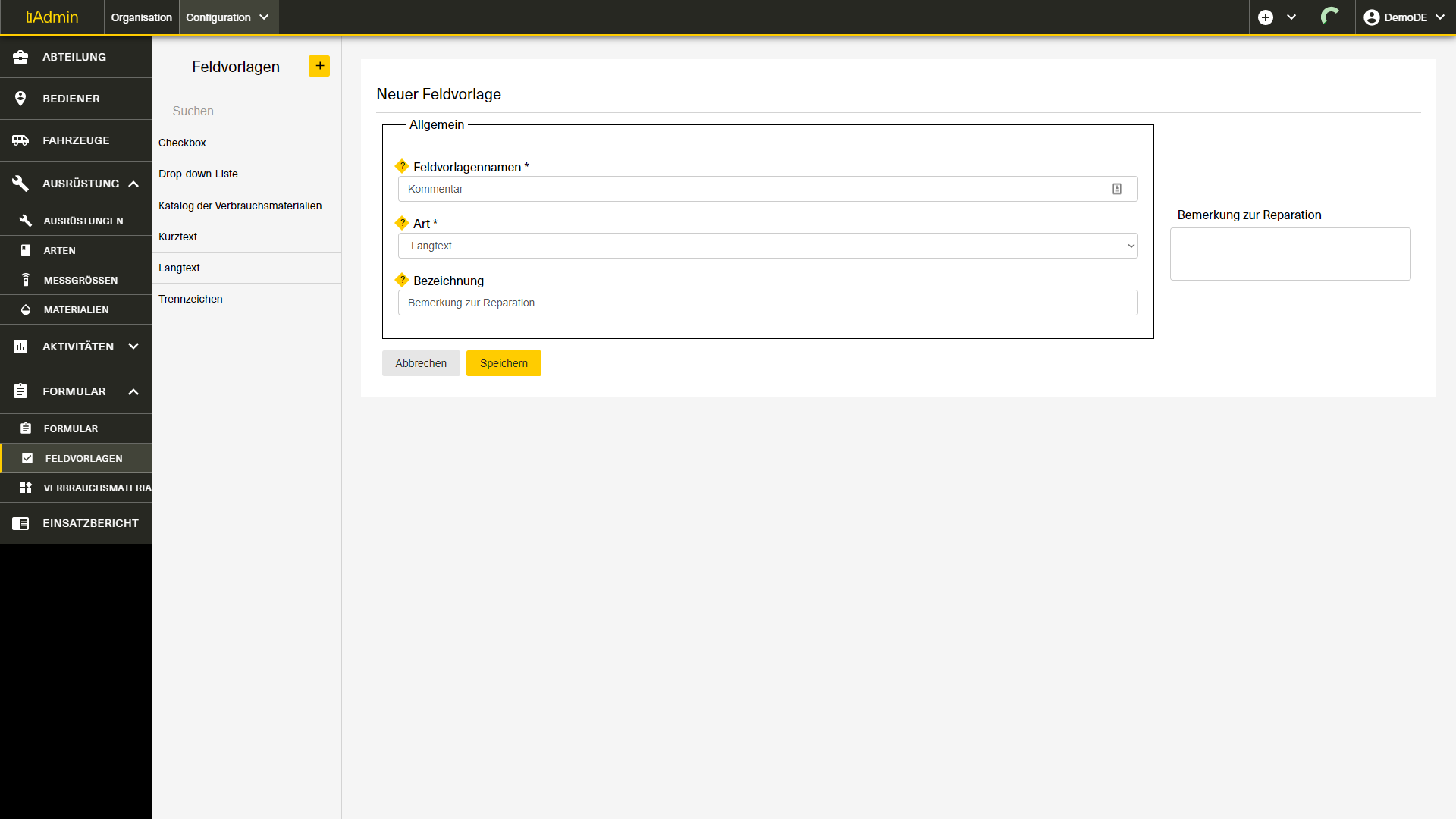The width and height of the screenshot is (1456, 819).
Task: Click help icon next to Bezeichnung
Action: tap(402, 280)
